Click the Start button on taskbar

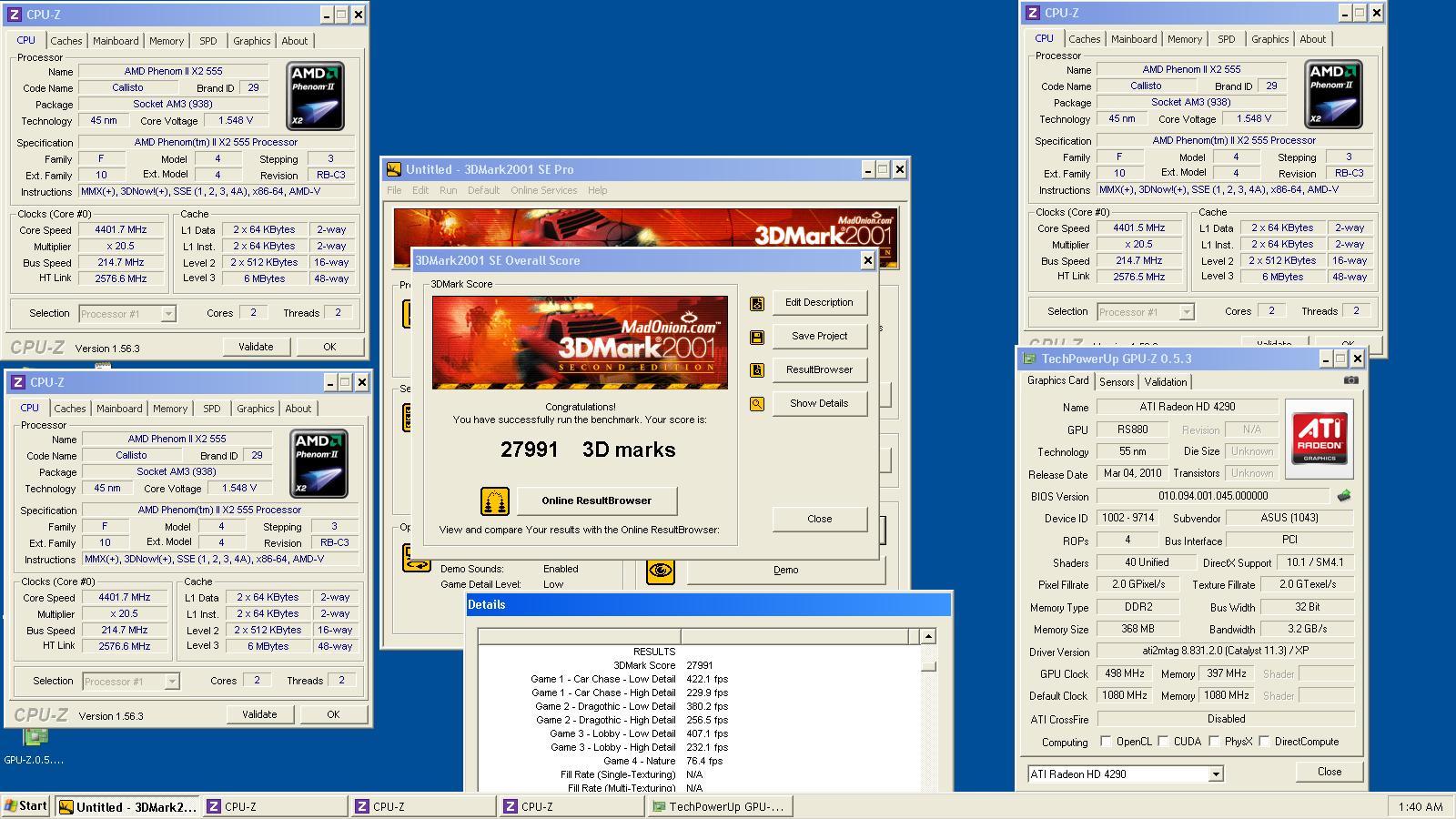[x=26, y=806]
